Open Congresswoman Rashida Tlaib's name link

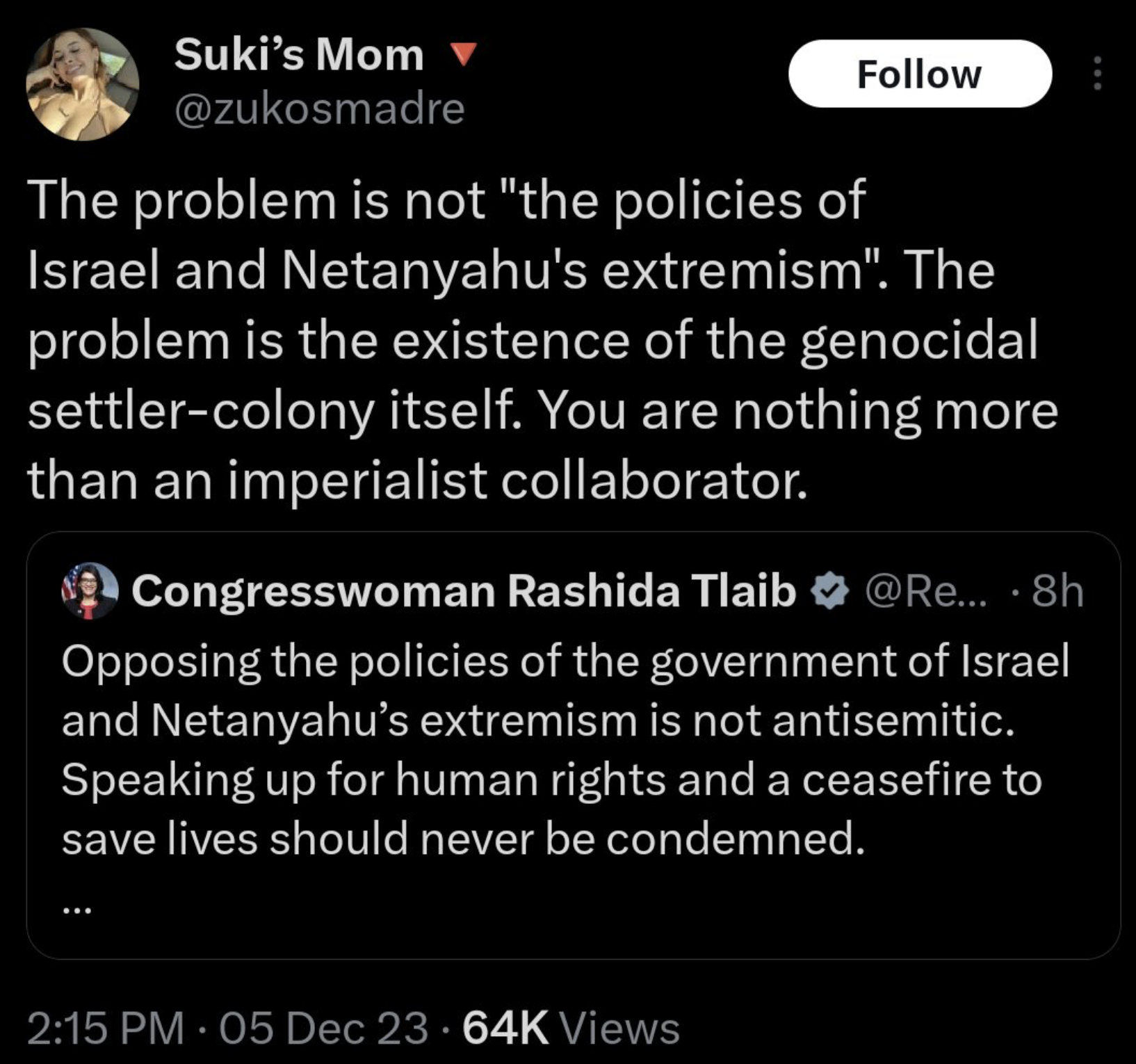click(x=463, y=591)
